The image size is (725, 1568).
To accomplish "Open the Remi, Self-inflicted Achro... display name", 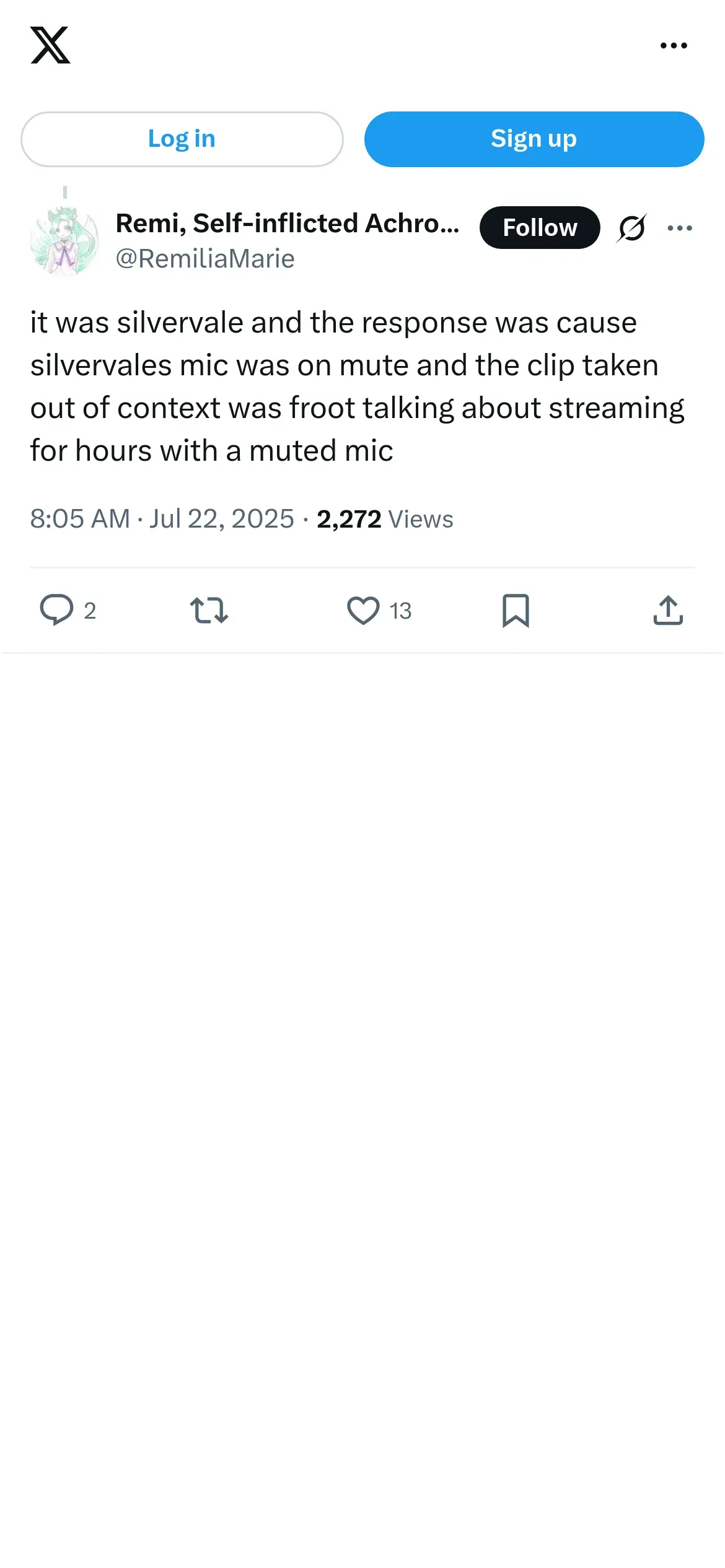I will pyautogui.click(x=288, y=224).
